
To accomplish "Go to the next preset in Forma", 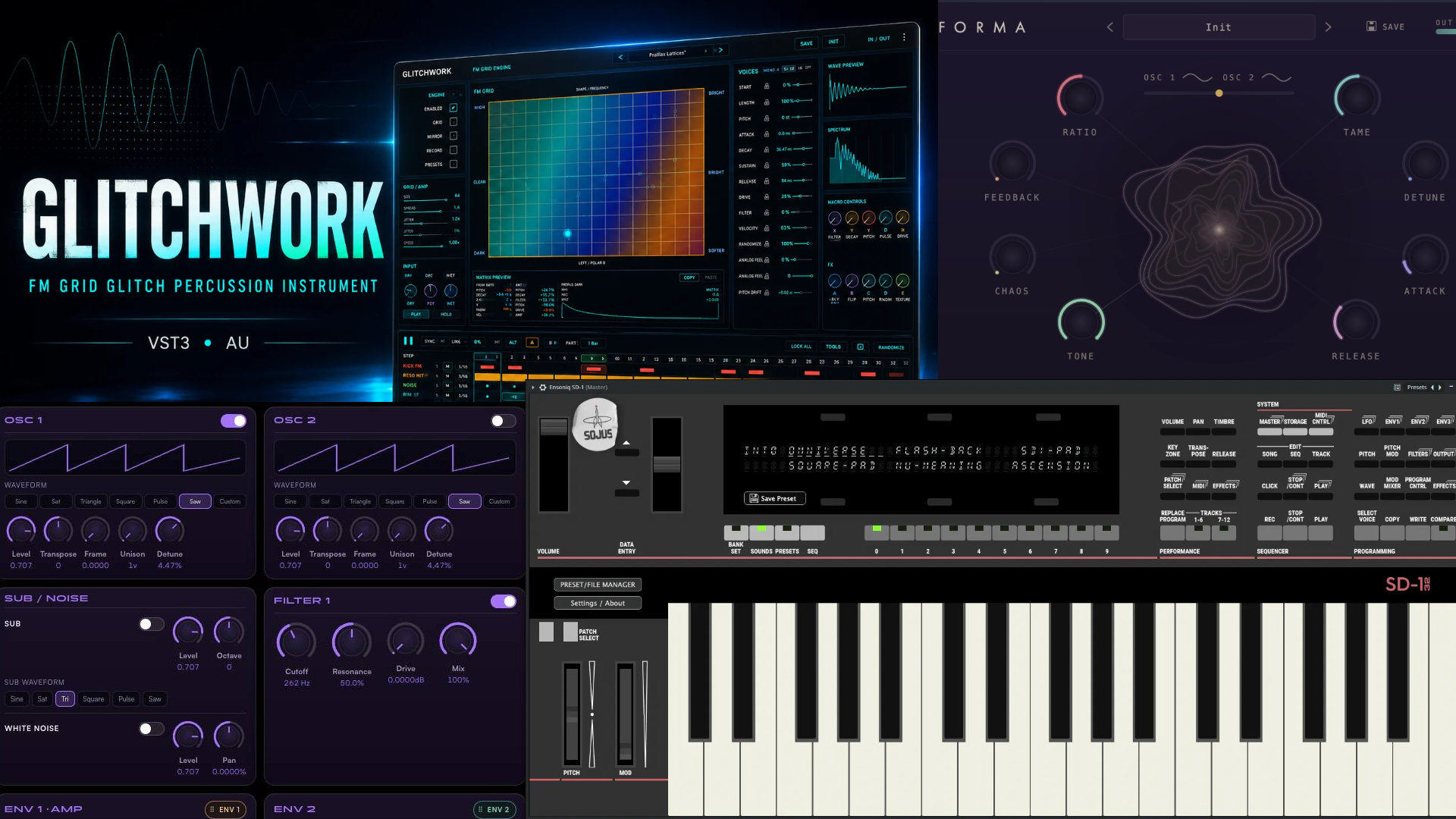I will [x=1328, y=27].
